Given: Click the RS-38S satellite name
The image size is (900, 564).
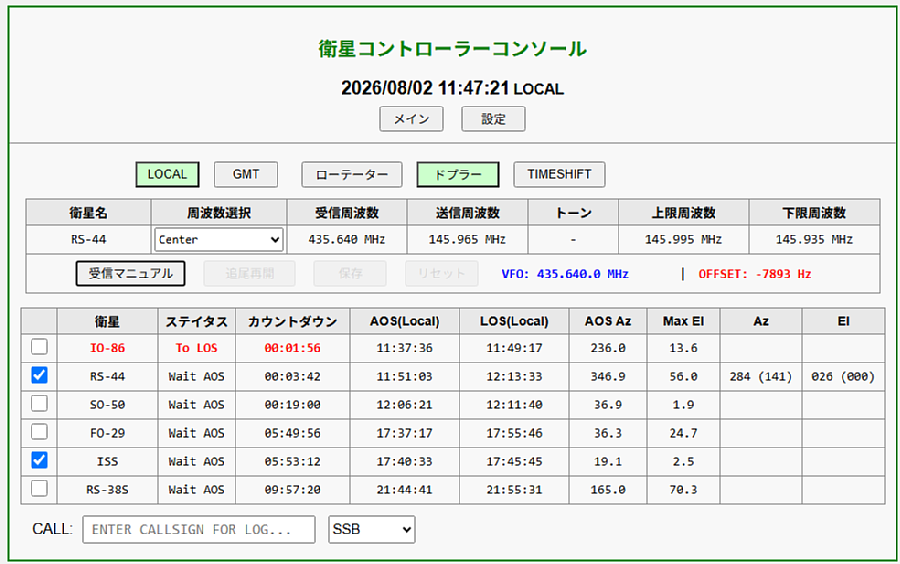Looking at the screenshot, I should (107, 490).
